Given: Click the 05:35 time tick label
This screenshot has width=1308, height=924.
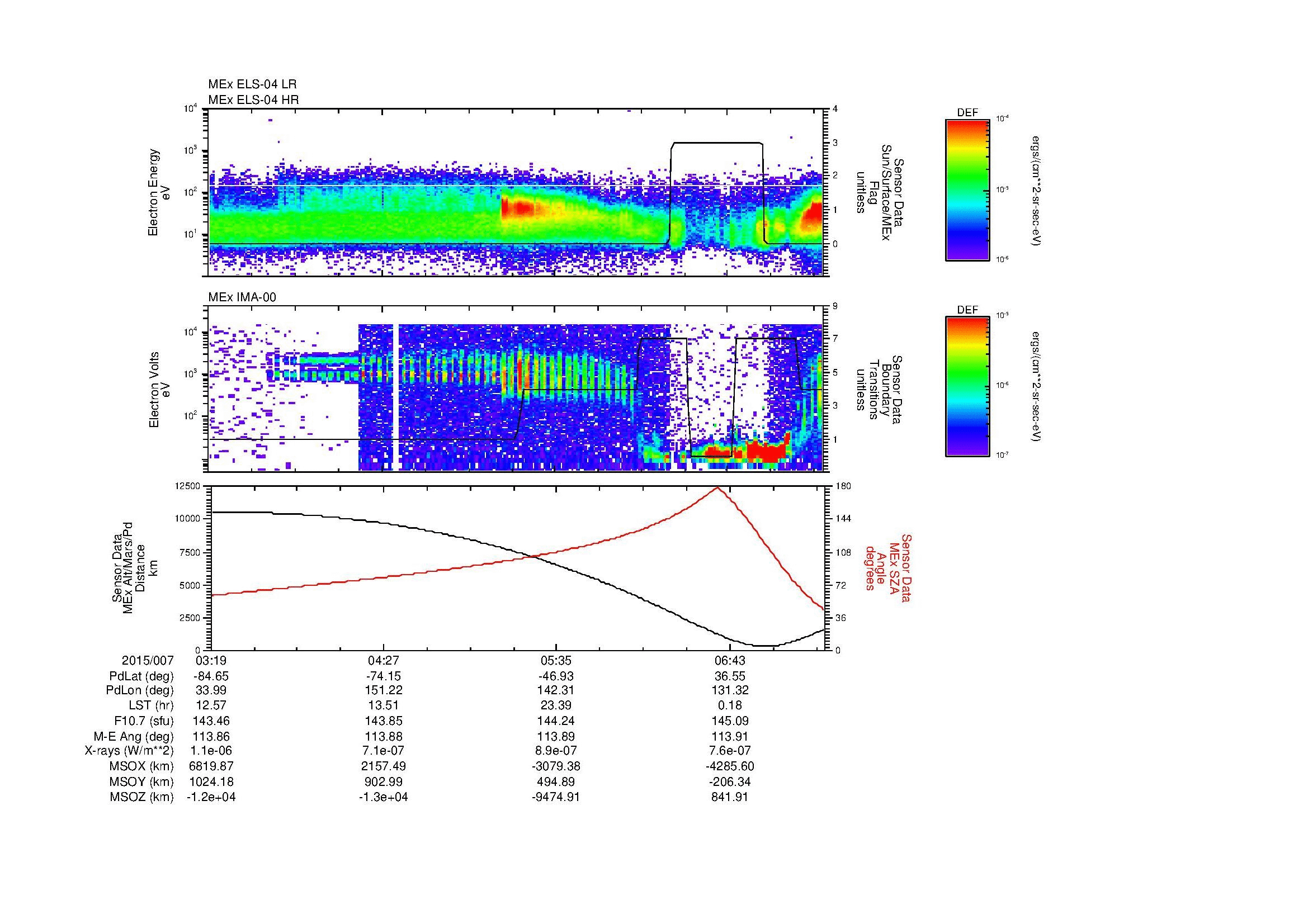Looking at the screenshot, I should [556, 661].
